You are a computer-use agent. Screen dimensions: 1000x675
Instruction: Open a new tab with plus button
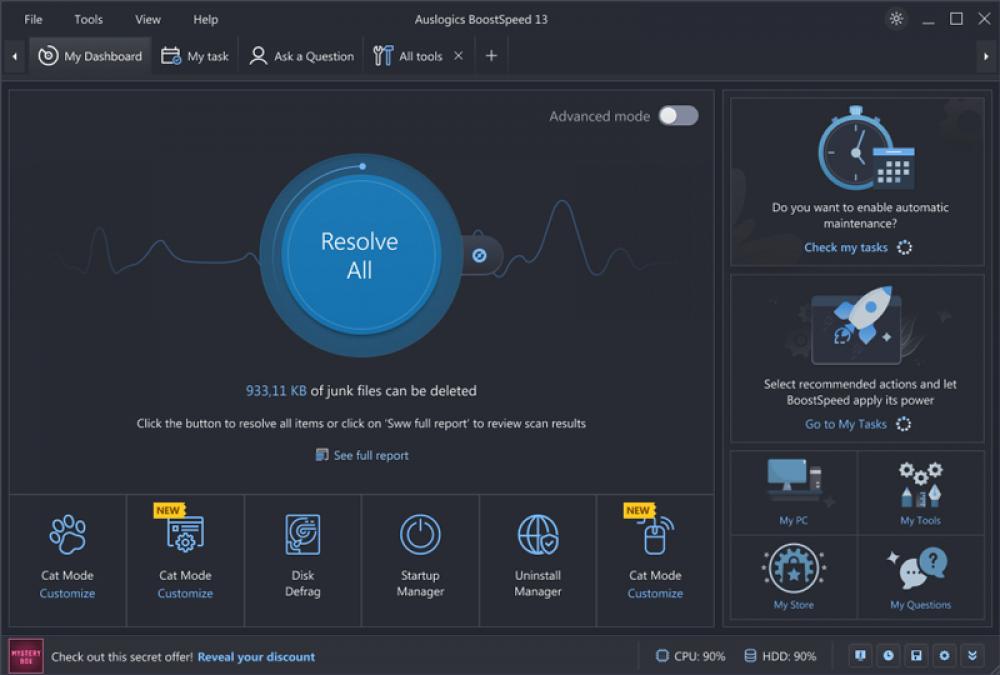point(491,56)
